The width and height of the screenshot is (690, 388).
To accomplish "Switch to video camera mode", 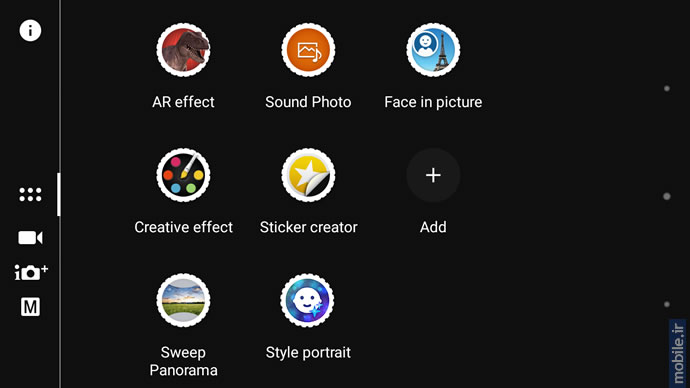I will [30, 238].
